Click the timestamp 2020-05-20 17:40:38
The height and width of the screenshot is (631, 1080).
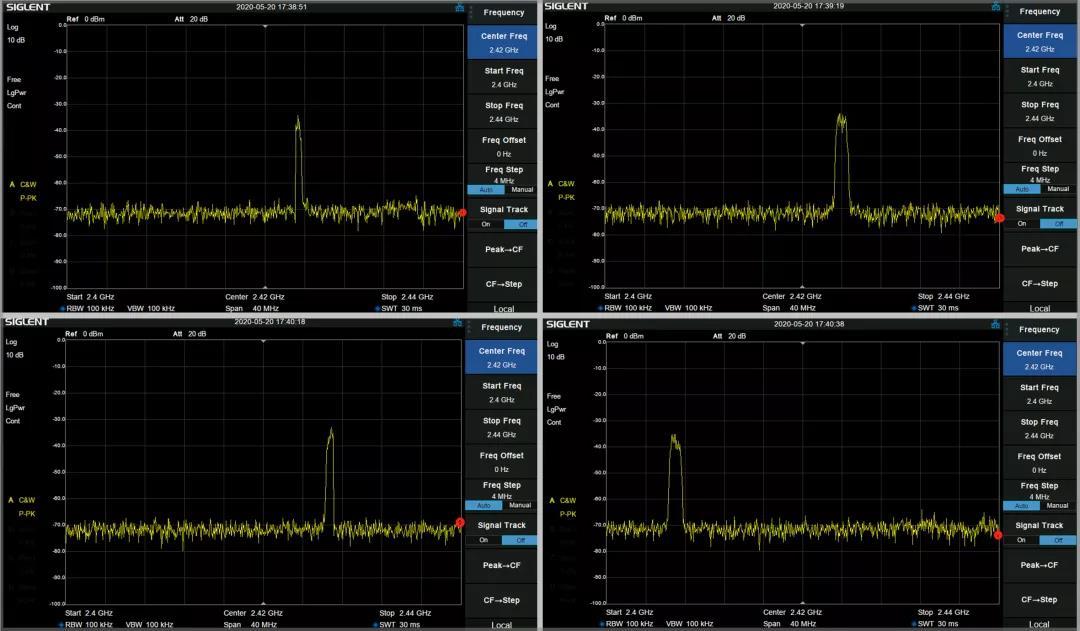809,324
